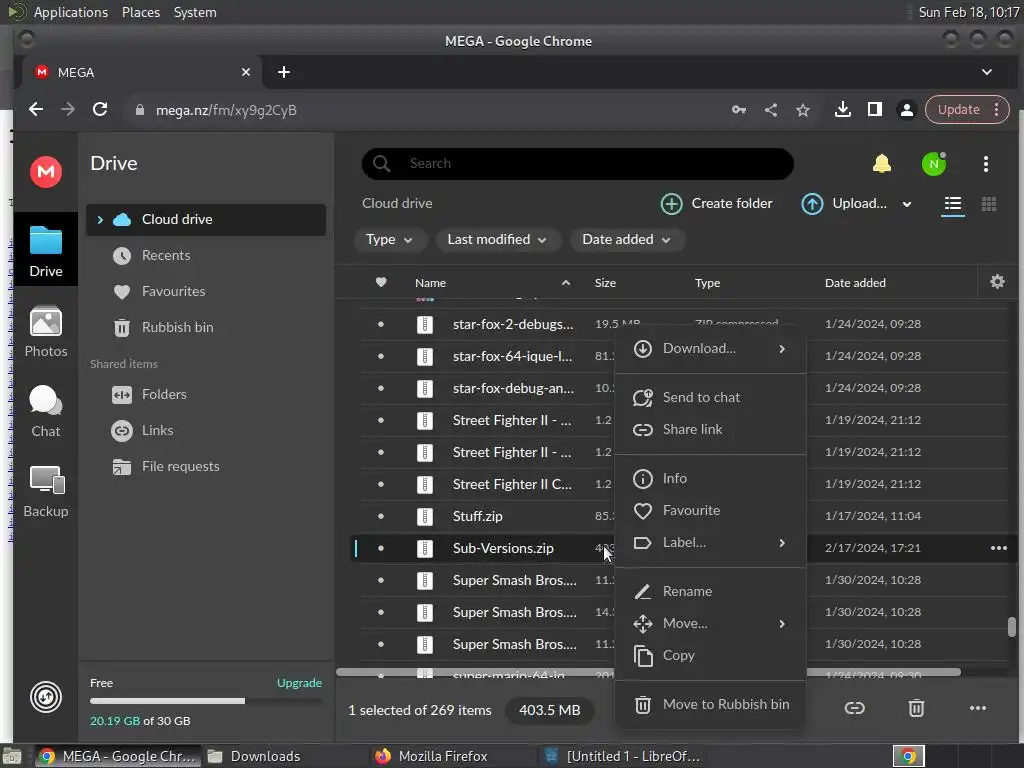Viewport: 1024px width, 768px height.
Task: Open Chrome tab search dropdown
Action: [x=986, y=72]
